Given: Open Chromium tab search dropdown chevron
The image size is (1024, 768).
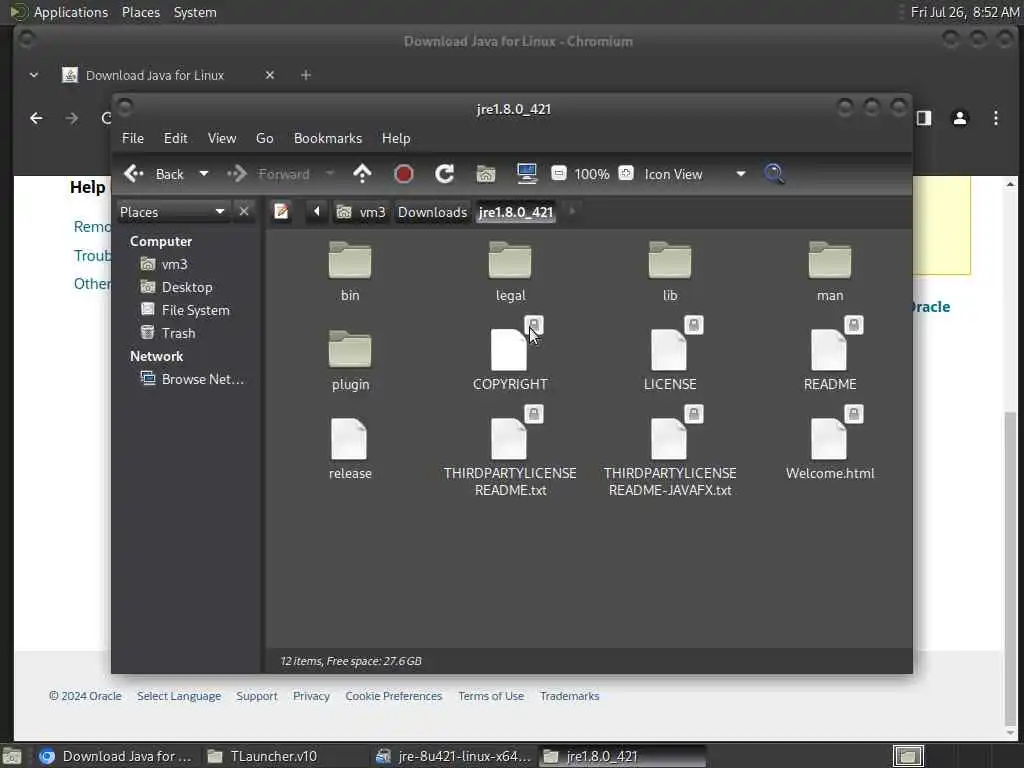Looking at the screenshot, I should 34,75.
